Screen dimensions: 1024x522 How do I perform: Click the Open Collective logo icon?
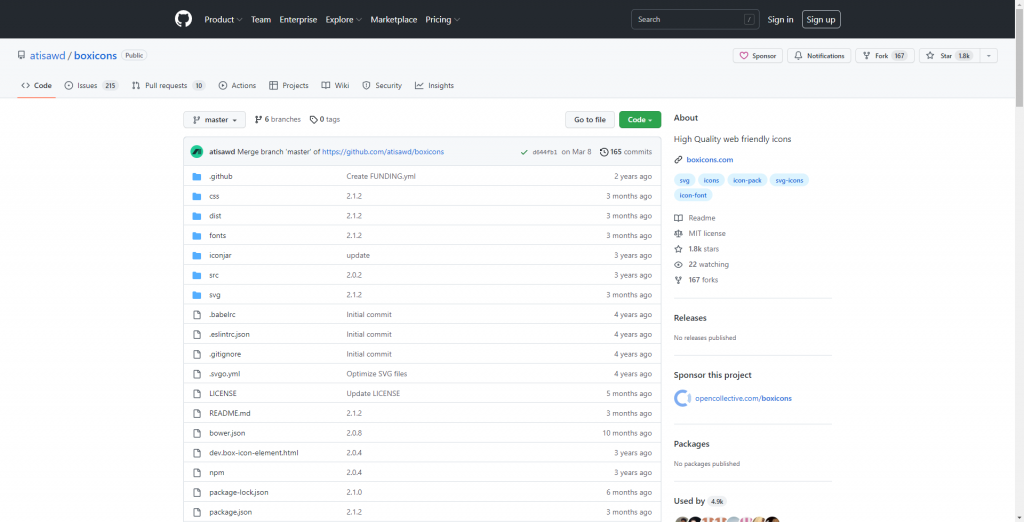pyautogui.click(x=682, y=398)
